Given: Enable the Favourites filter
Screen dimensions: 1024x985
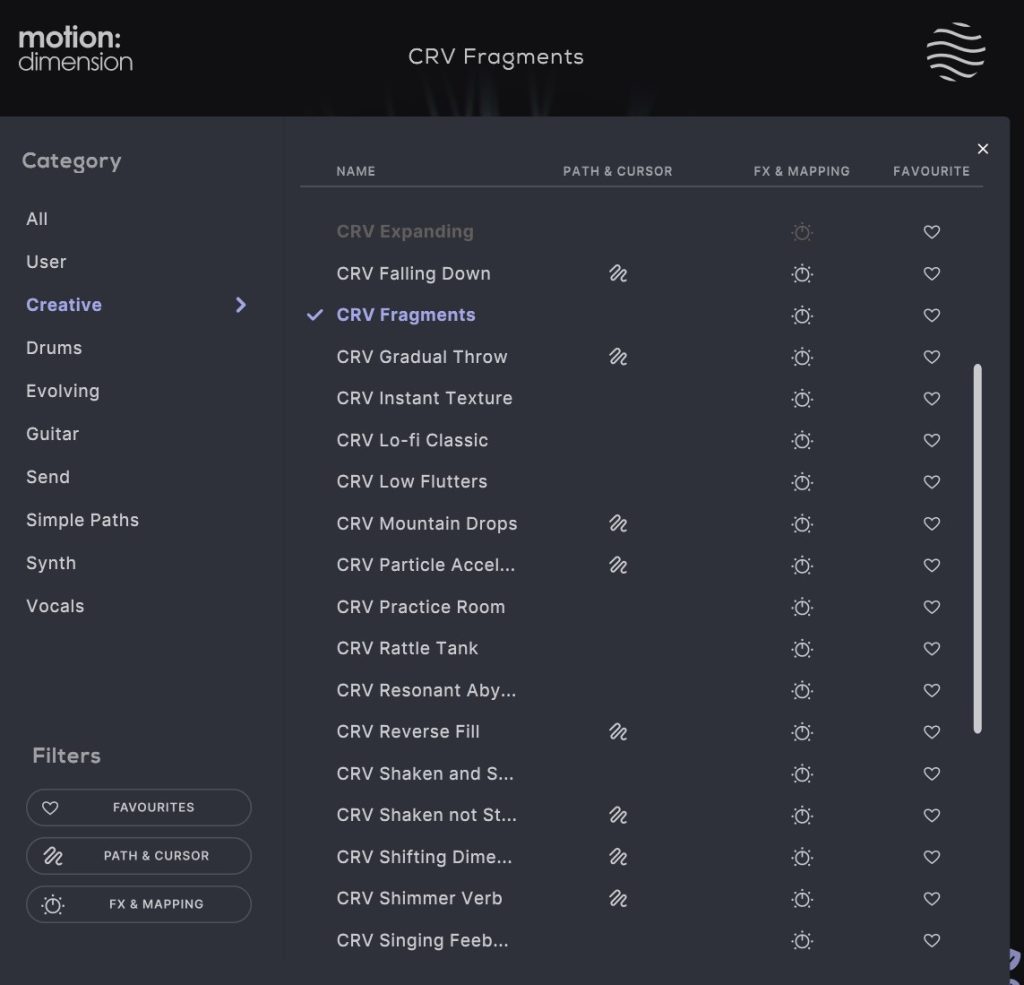Looking at the screenshot, I should tap(138, 808).
